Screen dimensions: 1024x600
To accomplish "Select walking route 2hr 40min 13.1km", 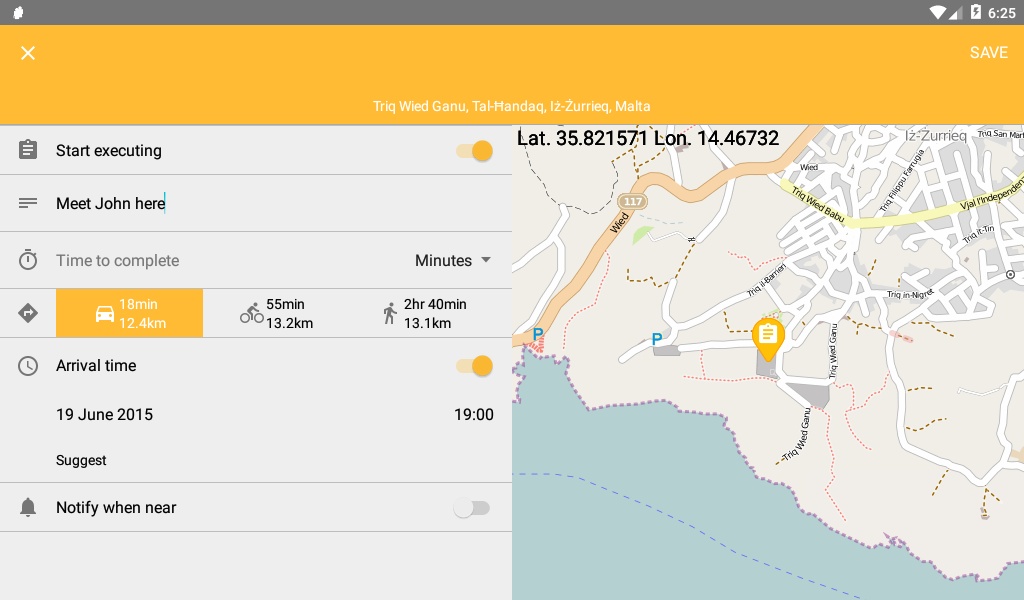I will (x=424, y=313).
